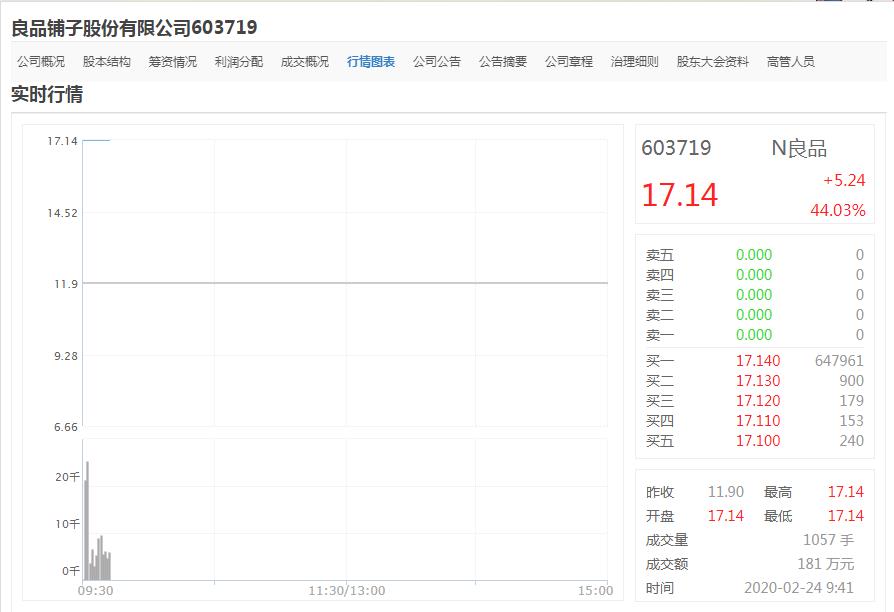894x612 pixels.
Task: Click the 买四 bid price 17.110
Action: pyautogui.click(x=758, y=420)
